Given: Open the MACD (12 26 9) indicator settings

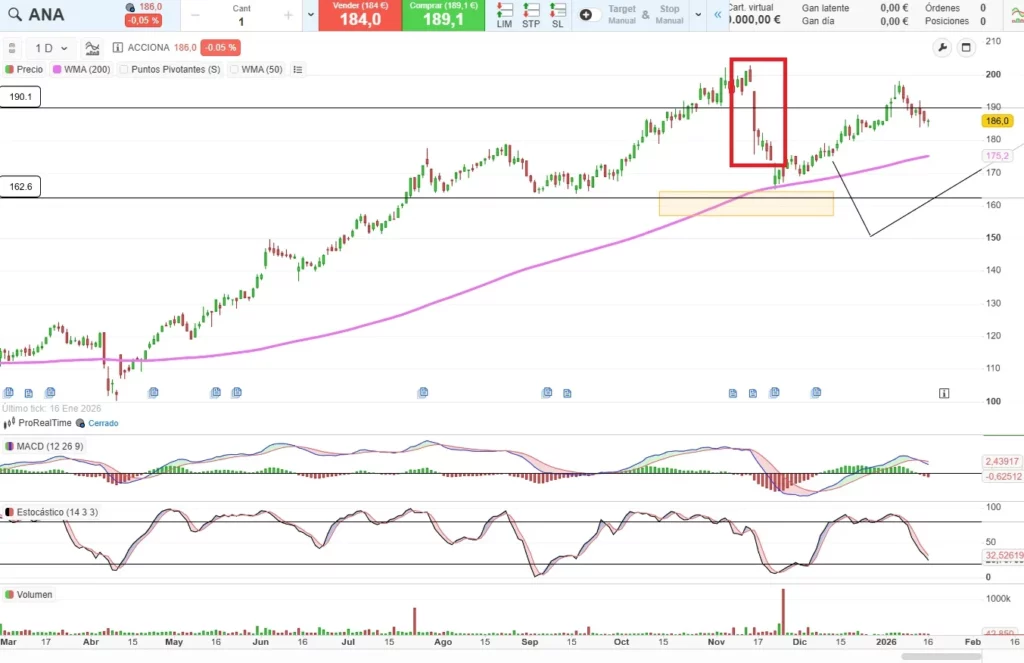Looking at the screenshot, I should pyautogui.click(x=49, y=446).
